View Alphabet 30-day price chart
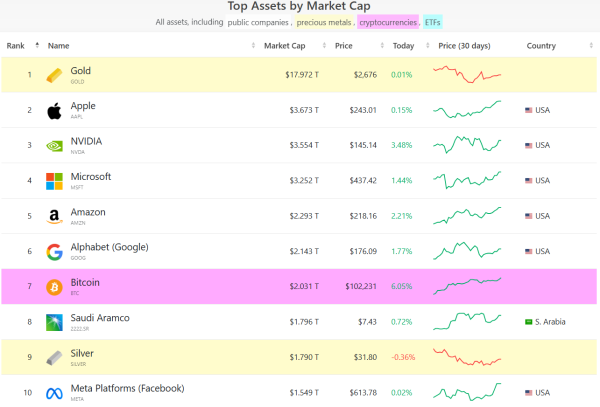 coord(467,251)
